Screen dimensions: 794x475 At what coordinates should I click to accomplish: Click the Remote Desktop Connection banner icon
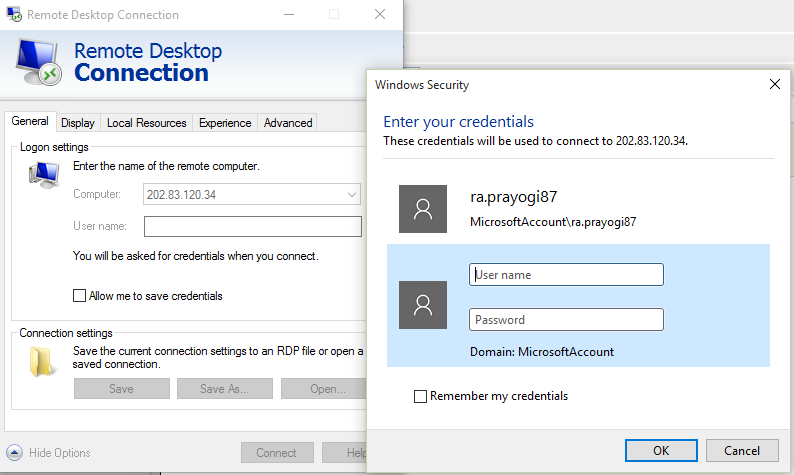(40, 61)
